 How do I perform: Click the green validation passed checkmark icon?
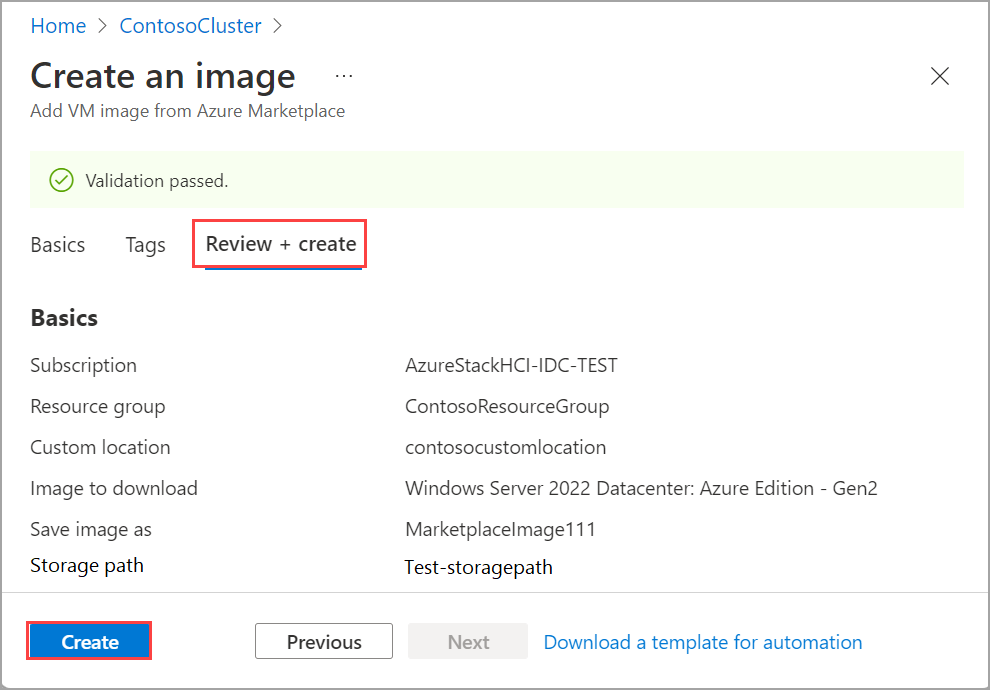(x=62, y=181)
